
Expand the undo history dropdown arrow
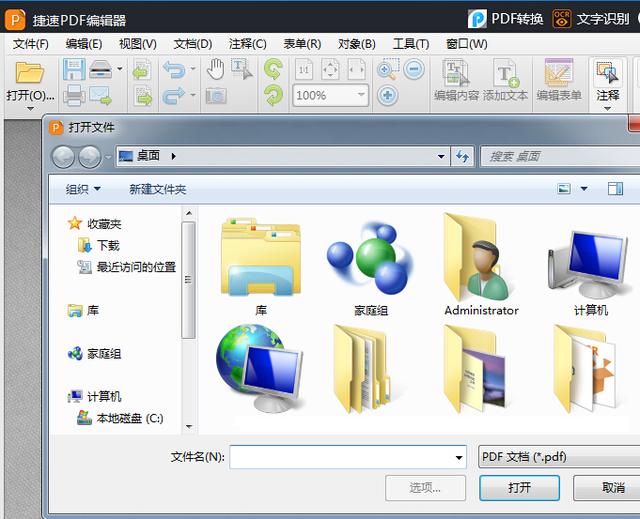[x=193, y=69]
